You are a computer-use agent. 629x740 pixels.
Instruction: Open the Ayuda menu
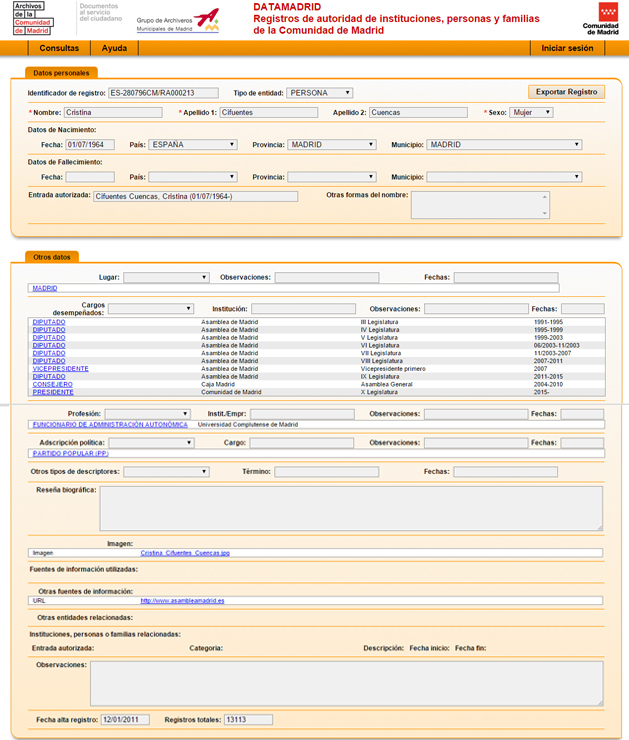click(114, 48)
